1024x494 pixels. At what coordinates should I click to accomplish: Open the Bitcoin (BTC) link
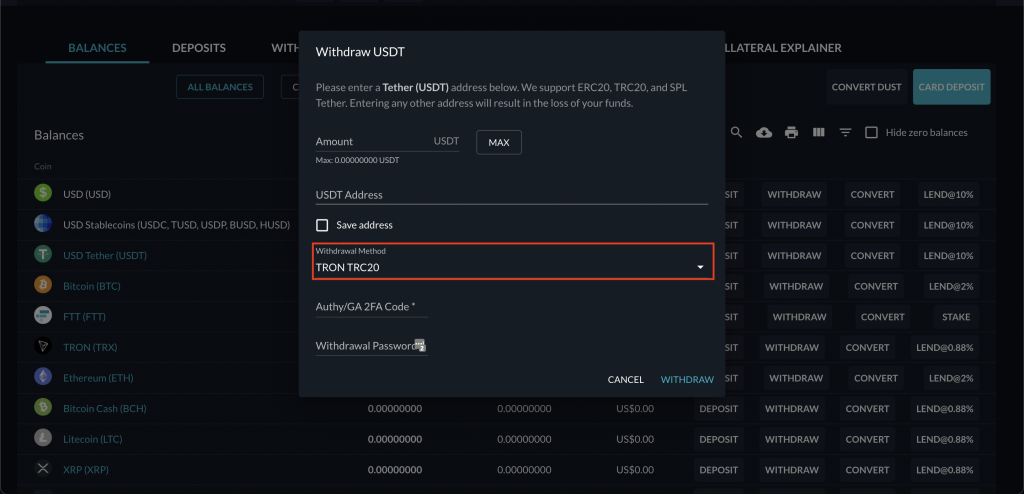point(92,286)
